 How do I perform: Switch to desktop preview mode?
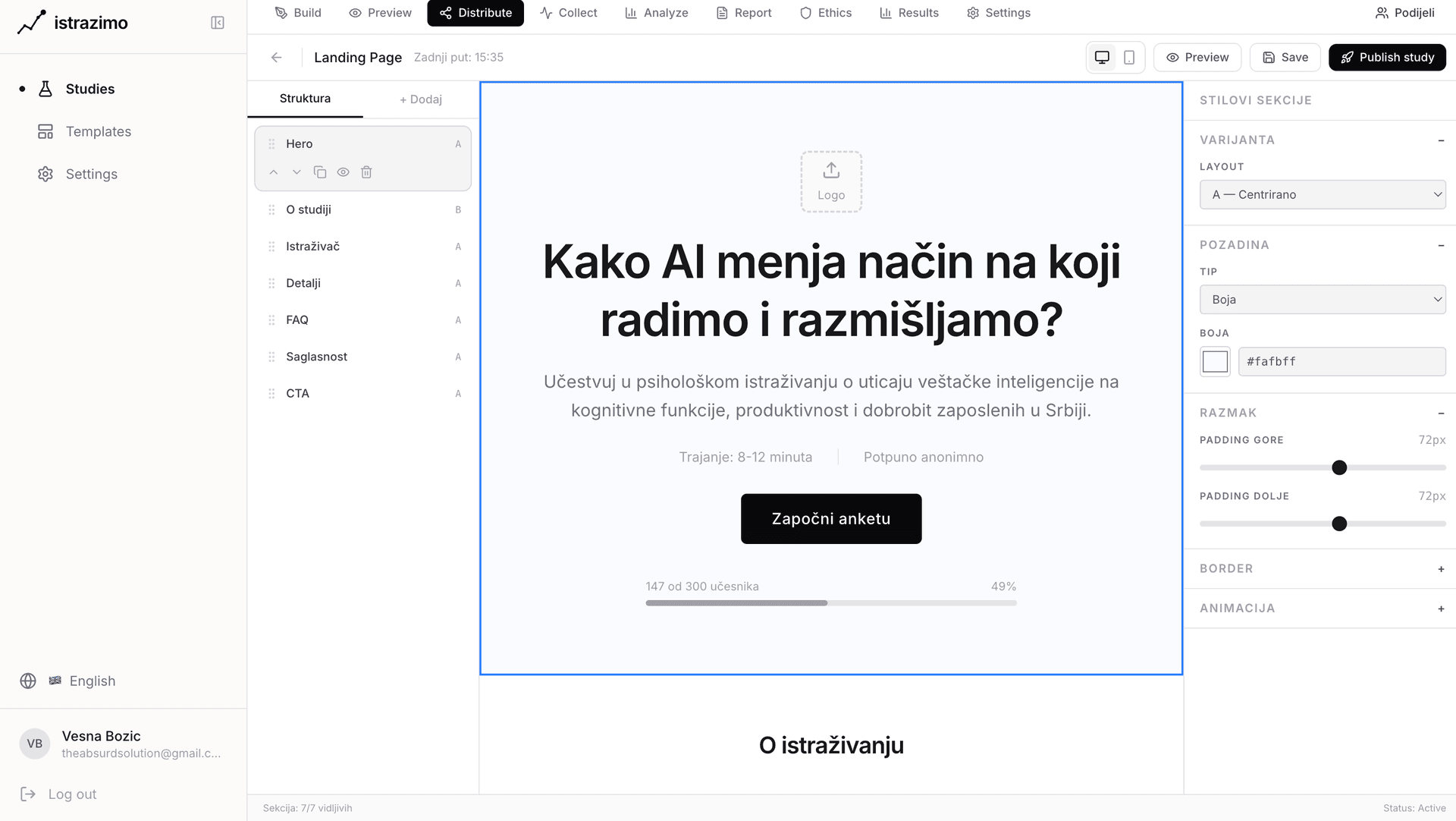[x=1102, y=57]
